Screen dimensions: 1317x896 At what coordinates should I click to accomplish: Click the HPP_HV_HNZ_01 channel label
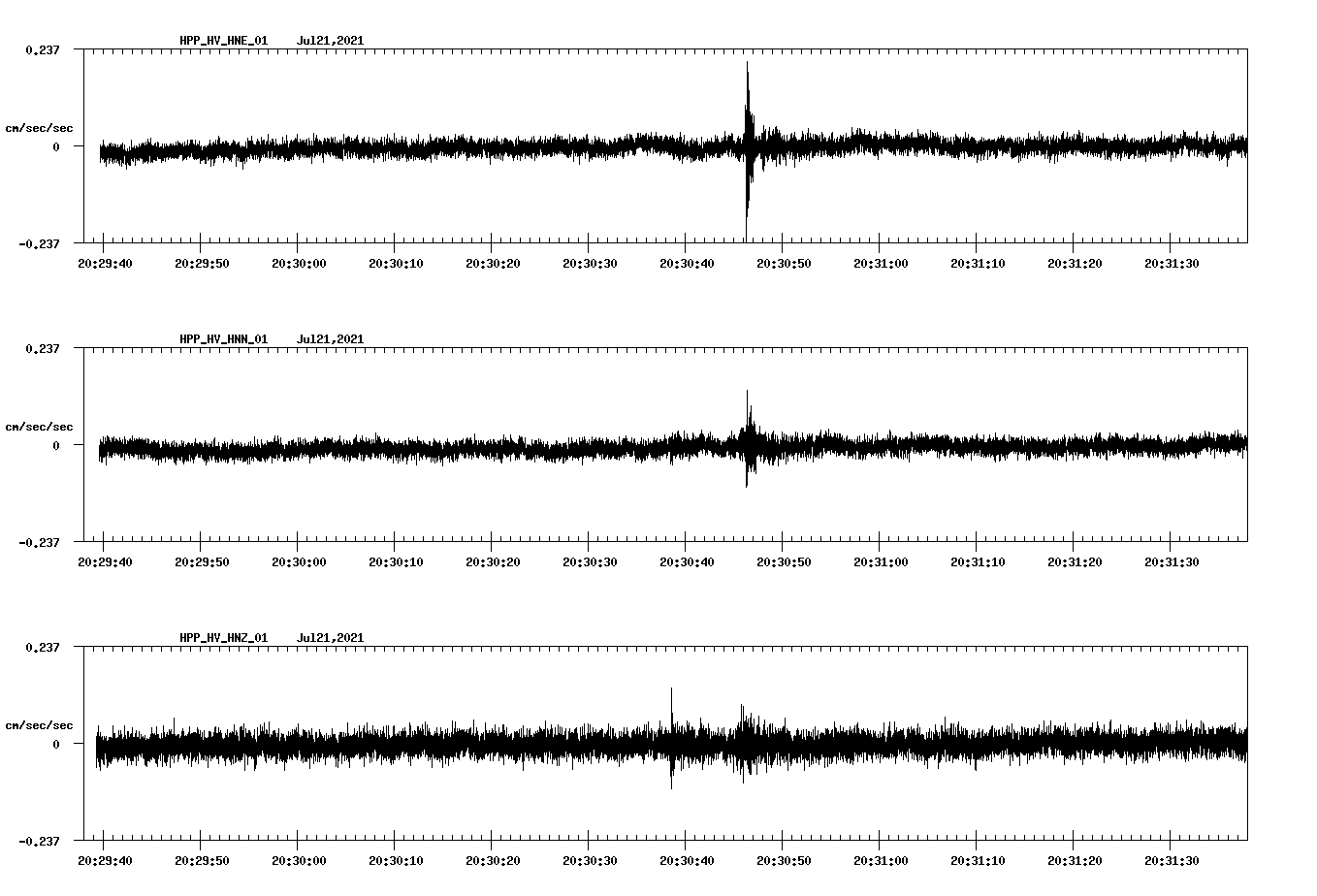(x=224, y=638)
